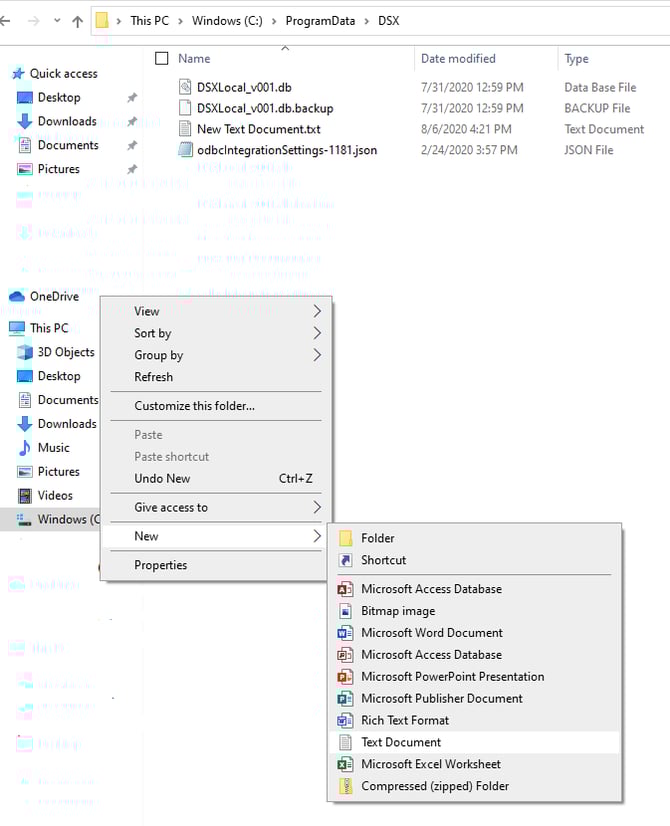Select 7/31/2020 12:59 PM date of DSXLocal_v001.db.backup
670x826 pixels.
472,108
